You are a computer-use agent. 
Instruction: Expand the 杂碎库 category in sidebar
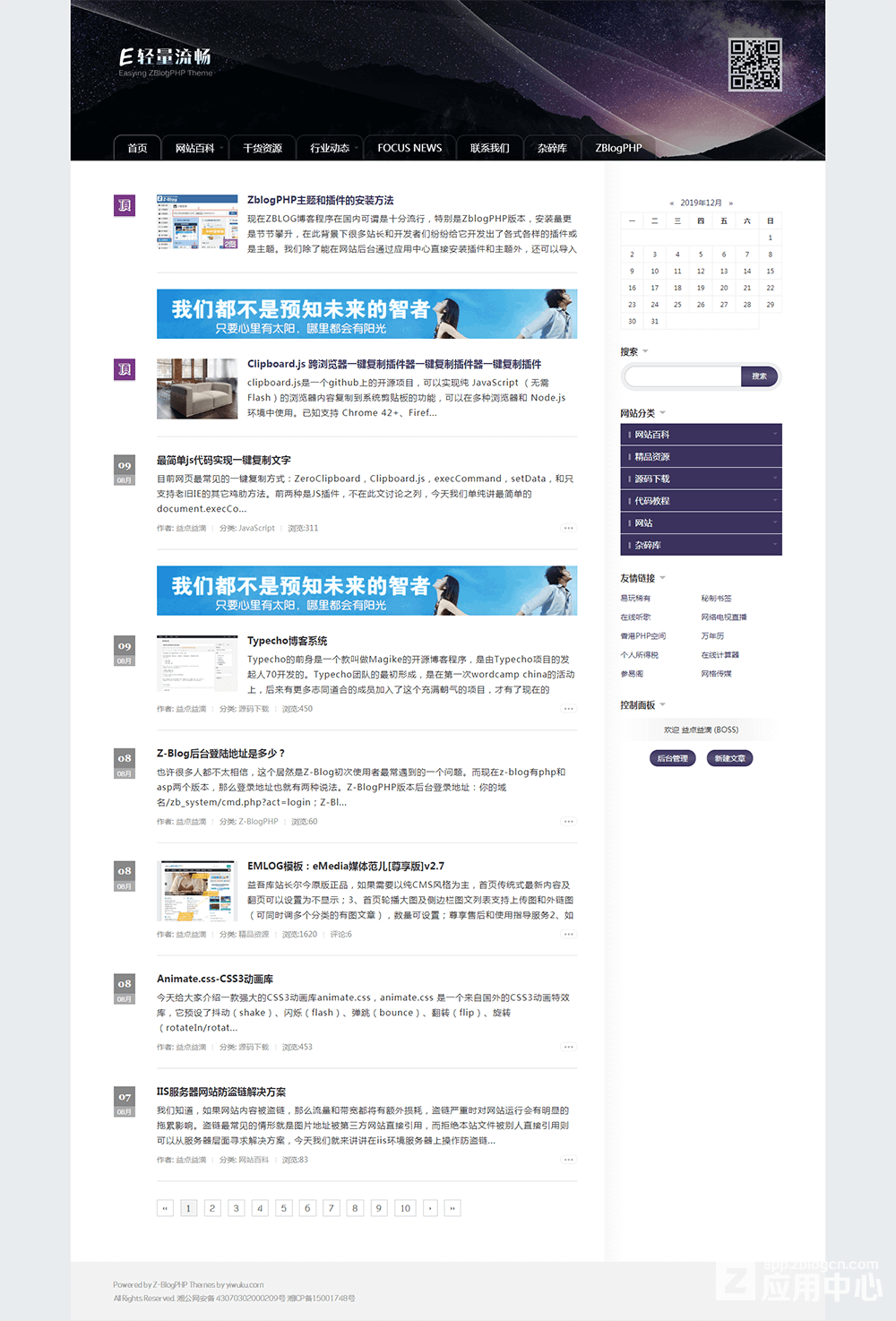[774, 545]
